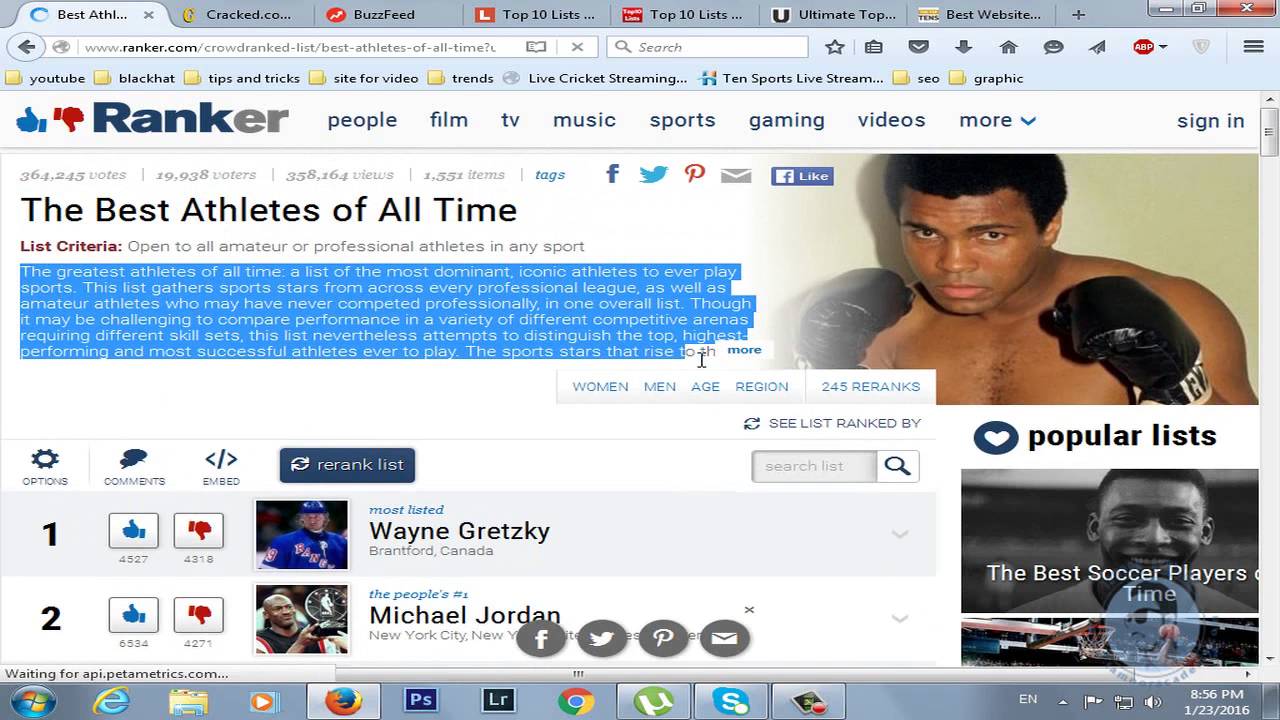
Task: Click floating Twitter share circle
Action: (x=602, y=638)
